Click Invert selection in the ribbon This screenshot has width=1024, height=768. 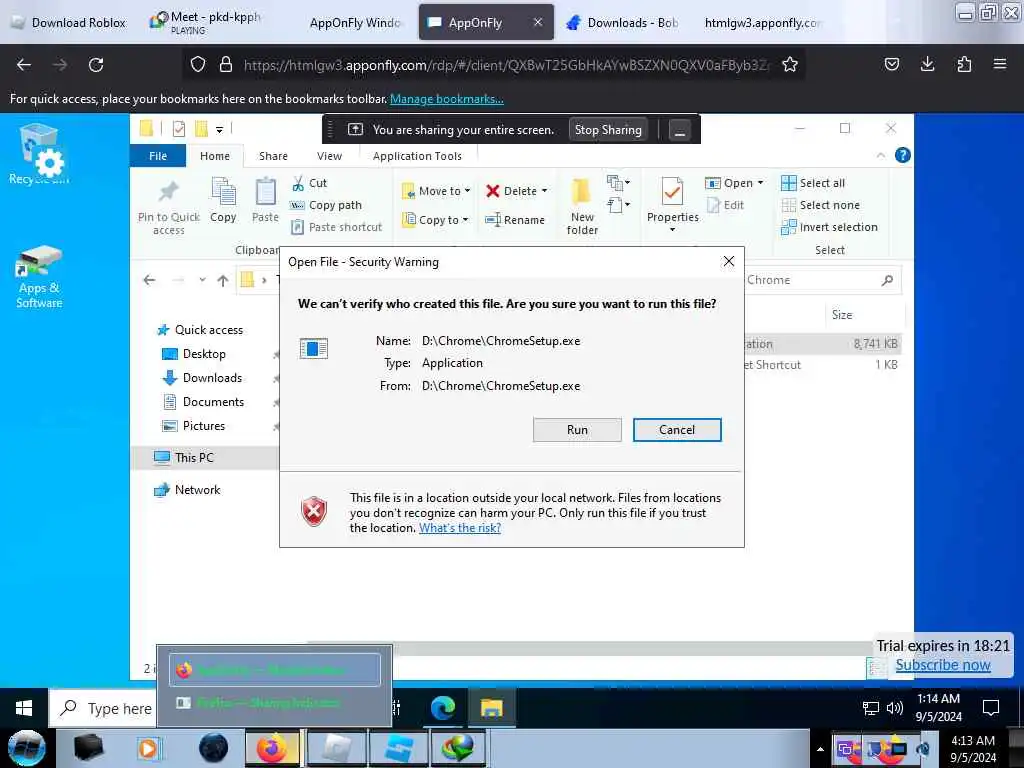tap(829, 227)
